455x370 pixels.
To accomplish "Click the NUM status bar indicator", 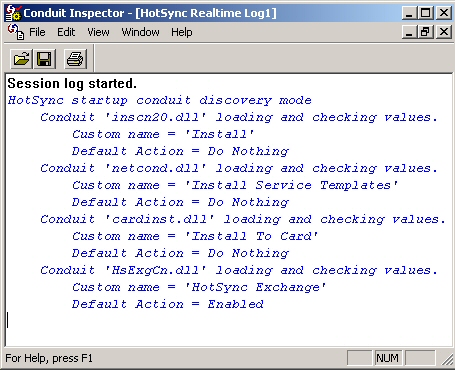I will point(388,358).
